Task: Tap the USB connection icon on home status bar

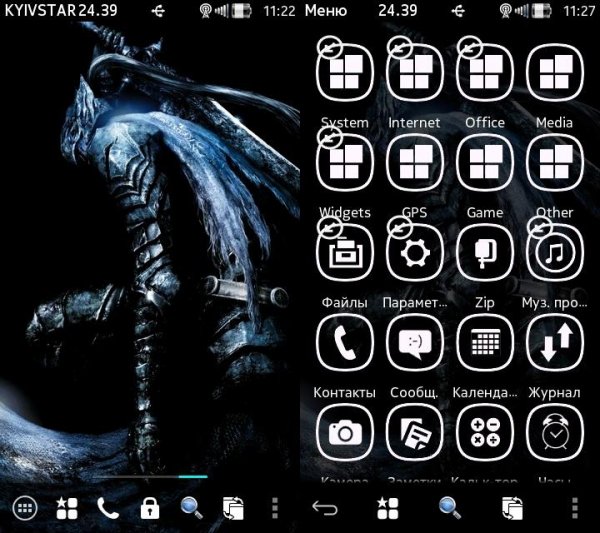Action: point(158,11)
